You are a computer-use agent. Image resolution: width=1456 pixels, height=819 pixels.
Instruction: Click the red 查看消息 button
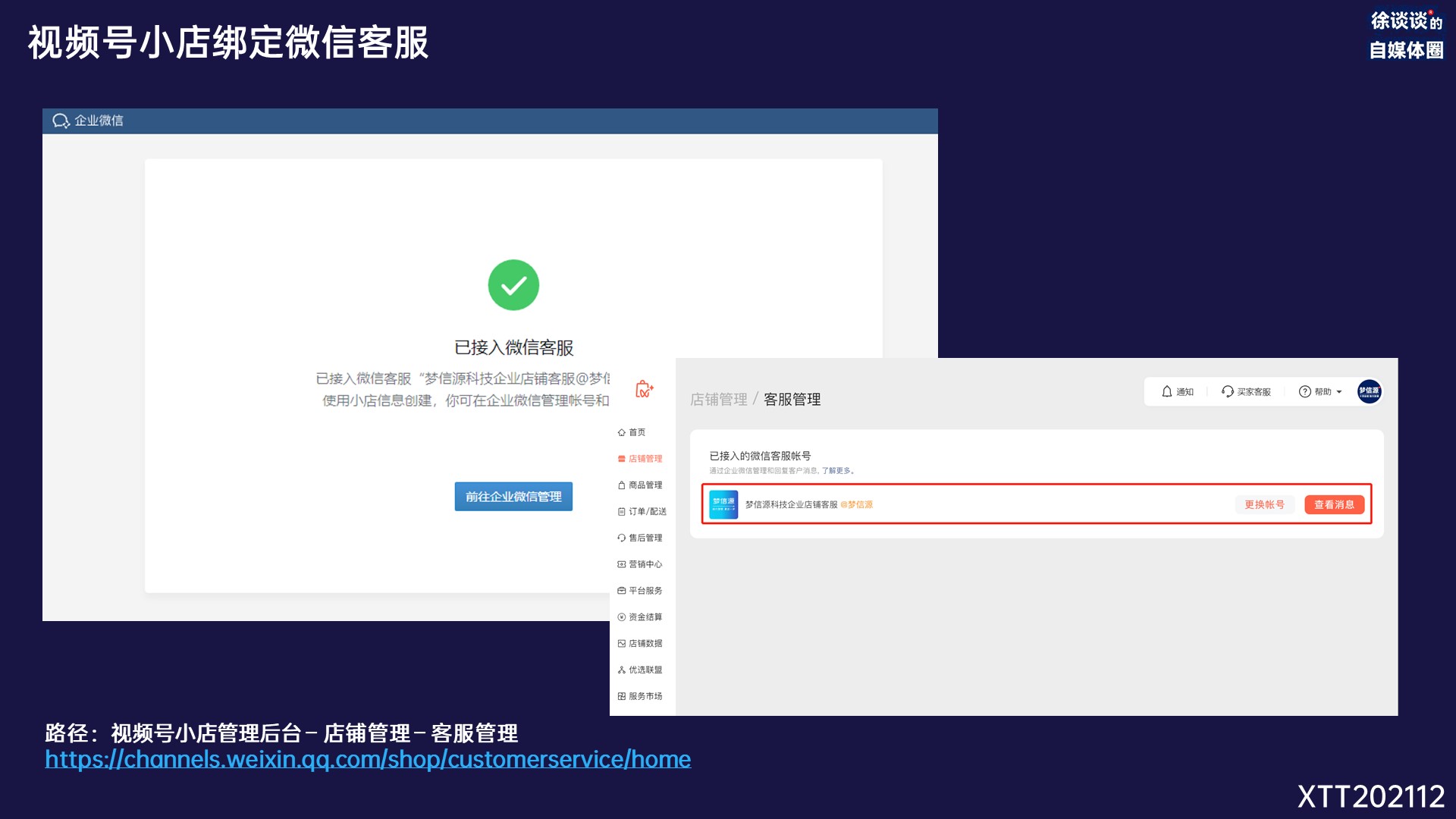point(1334,504)
